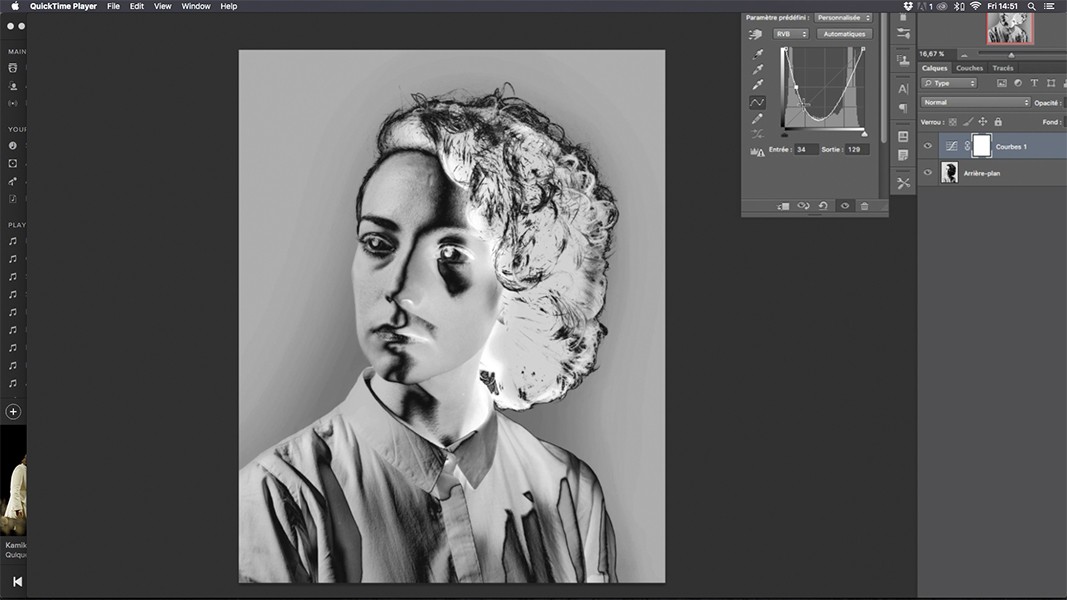The image size is (1067, 600).
Task: Select the Arrière-plan layer thumbnail
Action: click(949, 172)
